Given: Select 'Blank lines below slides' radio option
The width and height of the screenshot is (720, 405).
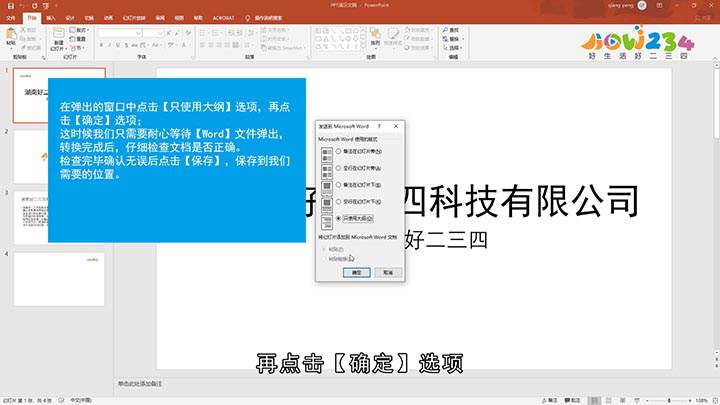Looking at the screenshot, I should (338, 202).
